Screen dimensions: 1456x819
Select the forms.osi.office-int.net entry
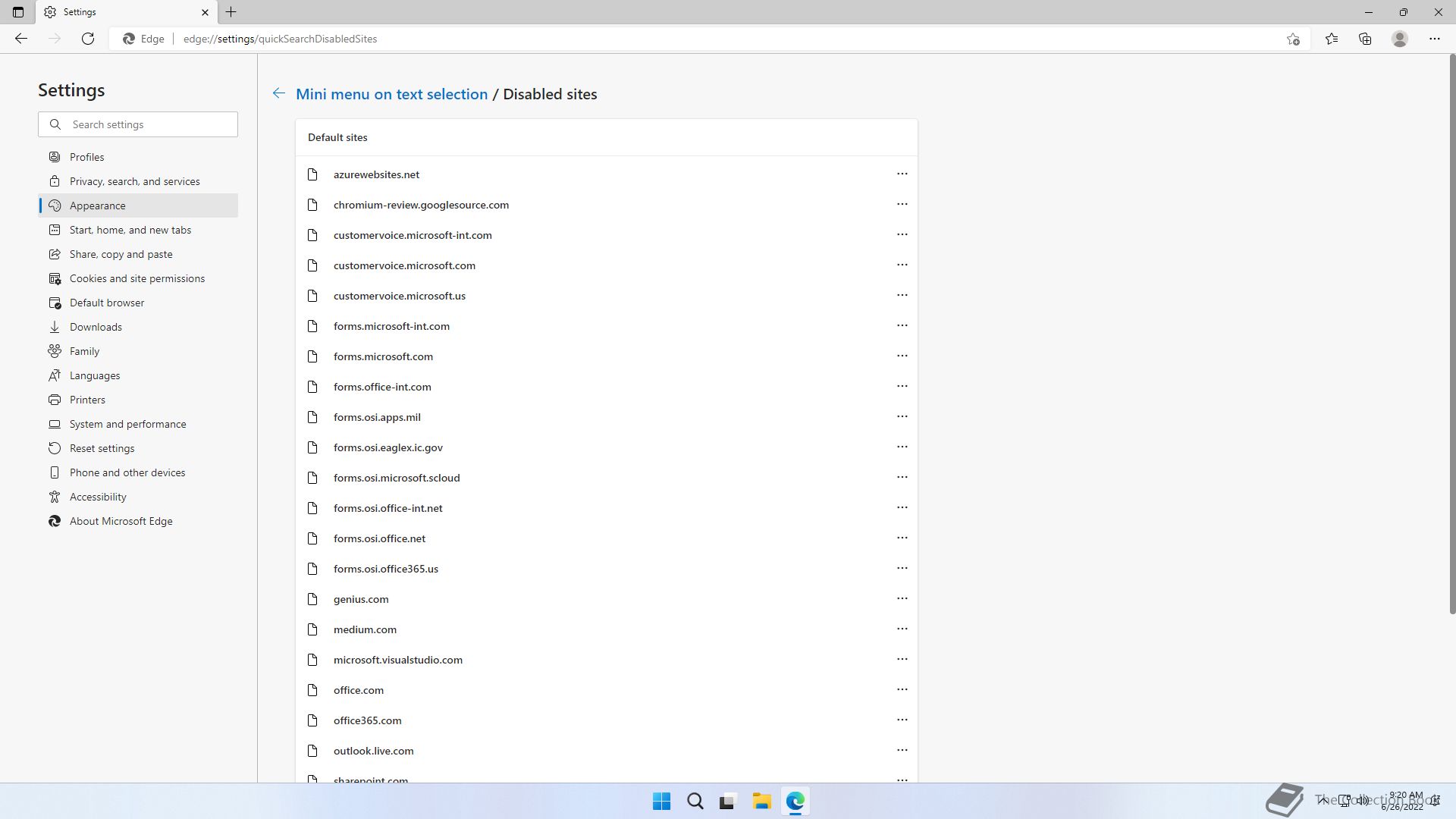[607, 508]
